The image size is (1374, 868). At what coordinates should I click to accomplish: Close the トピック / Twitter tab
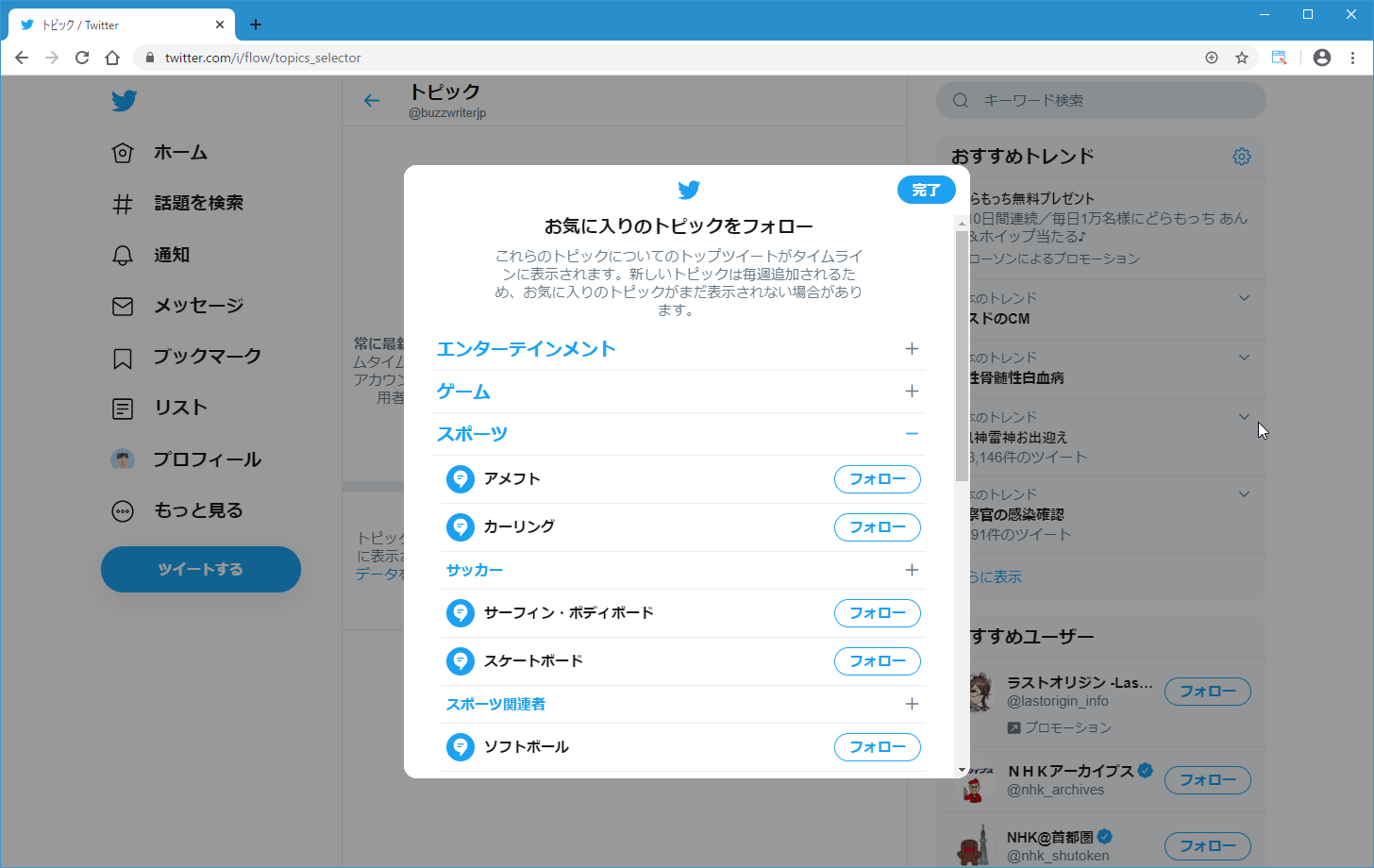[220, 25]
